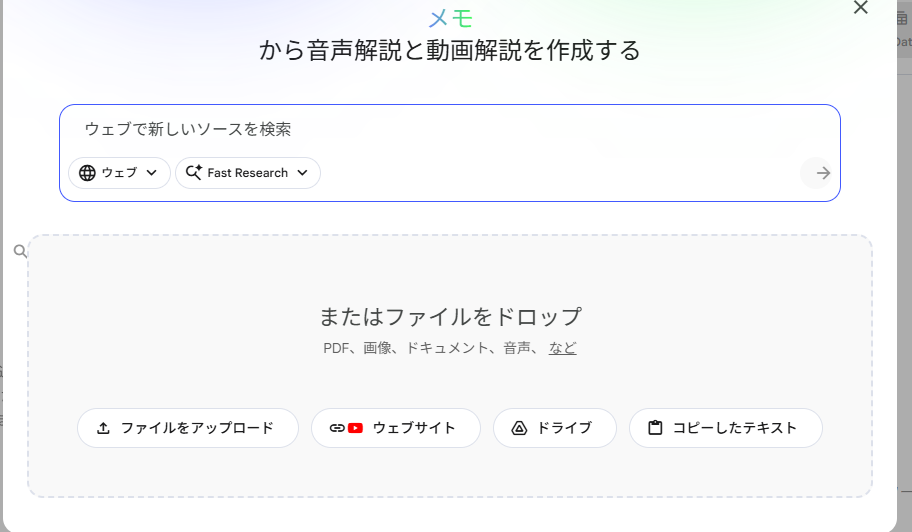Click the Google Drive triangle icon
This screenshot has width=912, height=532.
pyautogui.click(x=519, y=428)
